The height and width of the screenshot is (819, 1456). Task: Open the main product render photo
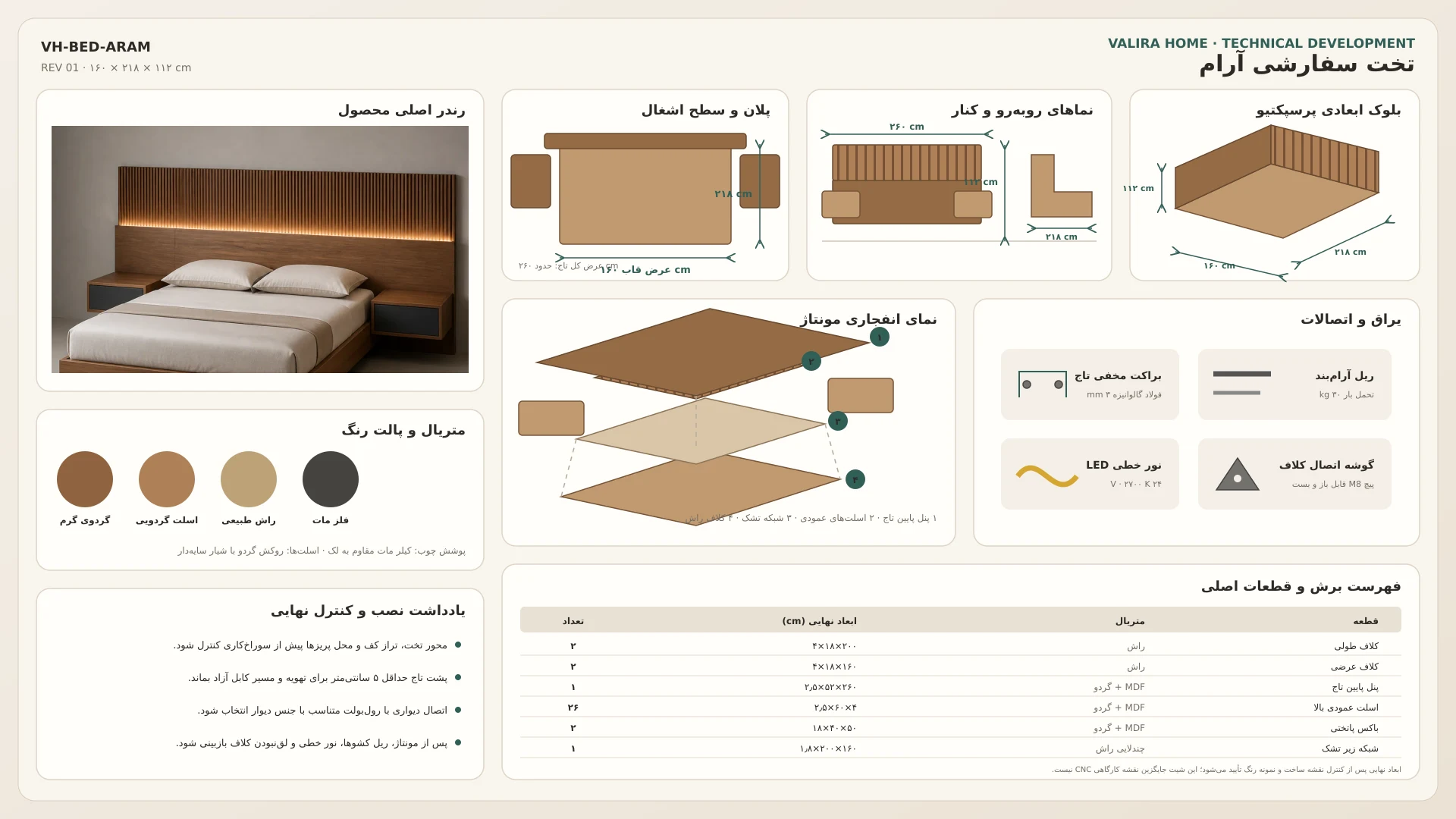(x=260, y=249)
